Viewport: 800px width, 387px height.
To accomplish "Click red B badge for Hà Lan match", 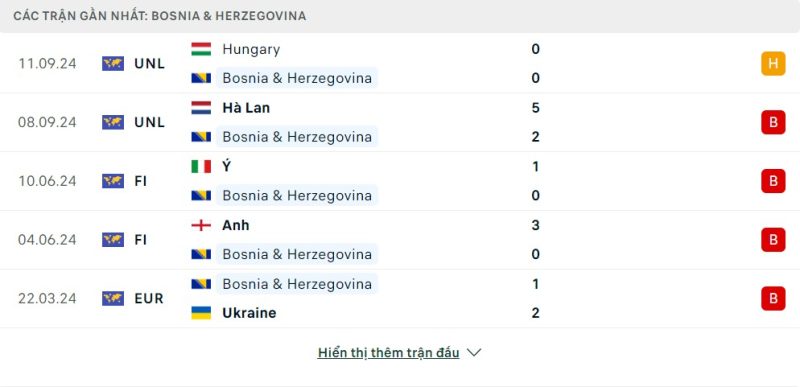I will click(x=773, y=122).
